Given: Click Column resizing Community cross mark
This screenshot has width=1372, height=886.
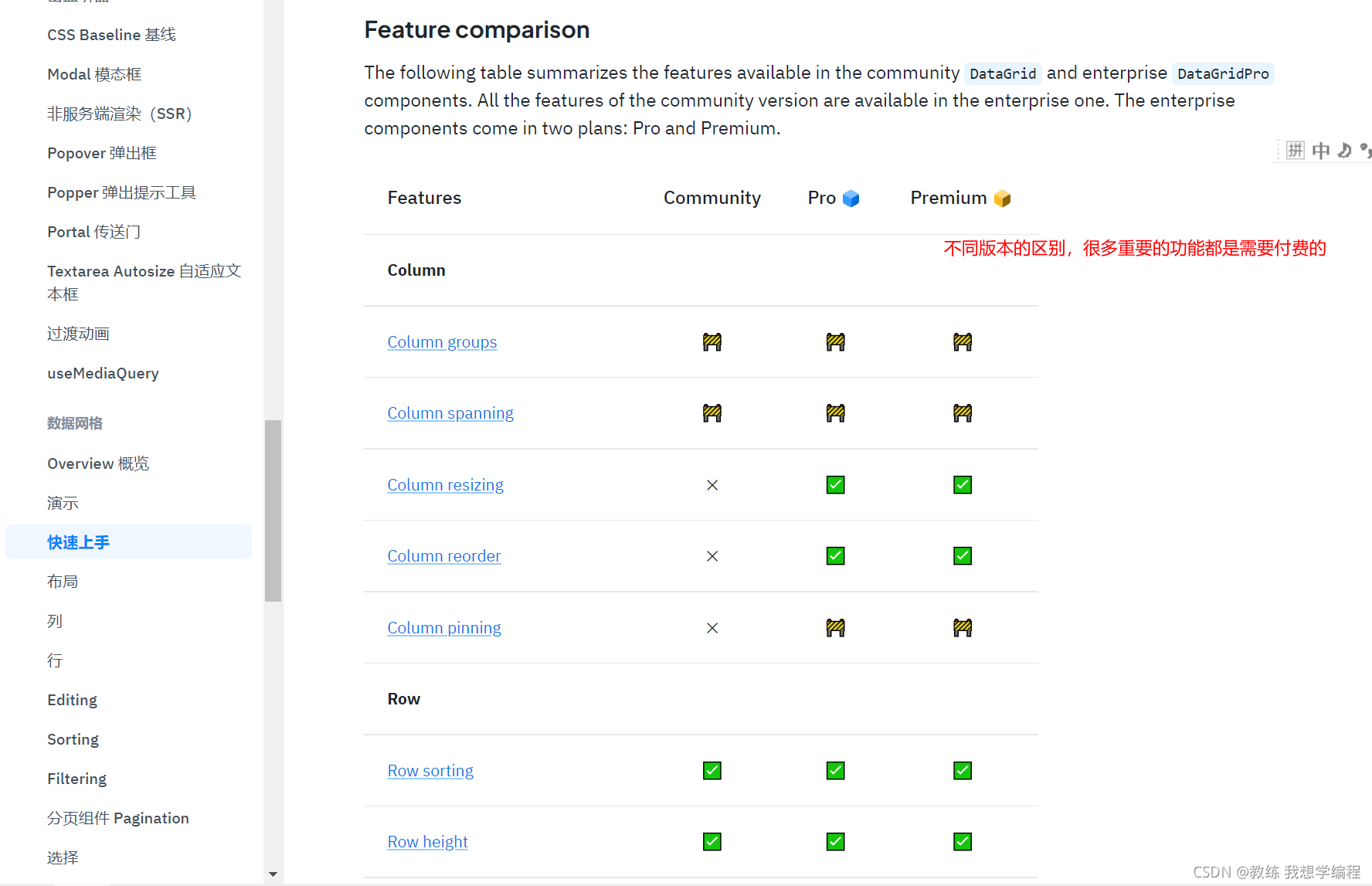Looking at the screenshot, I should click(x=712, y=485).
